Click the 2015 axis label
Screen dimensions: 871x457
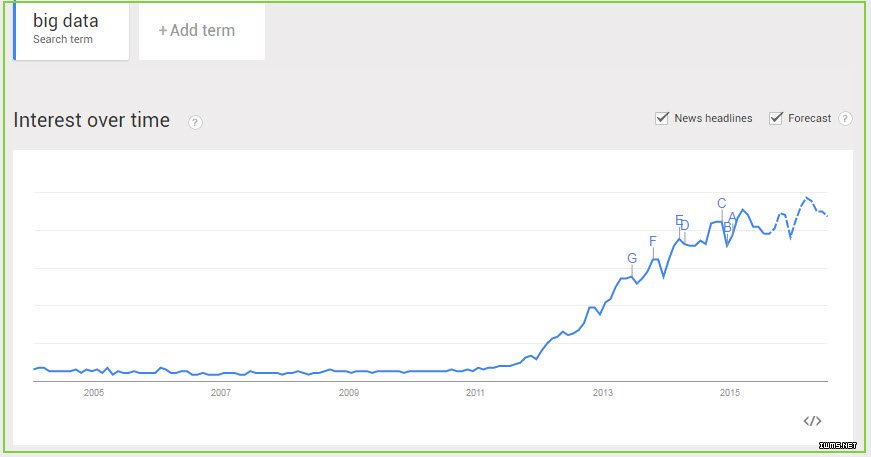click(x=730, y=393)
